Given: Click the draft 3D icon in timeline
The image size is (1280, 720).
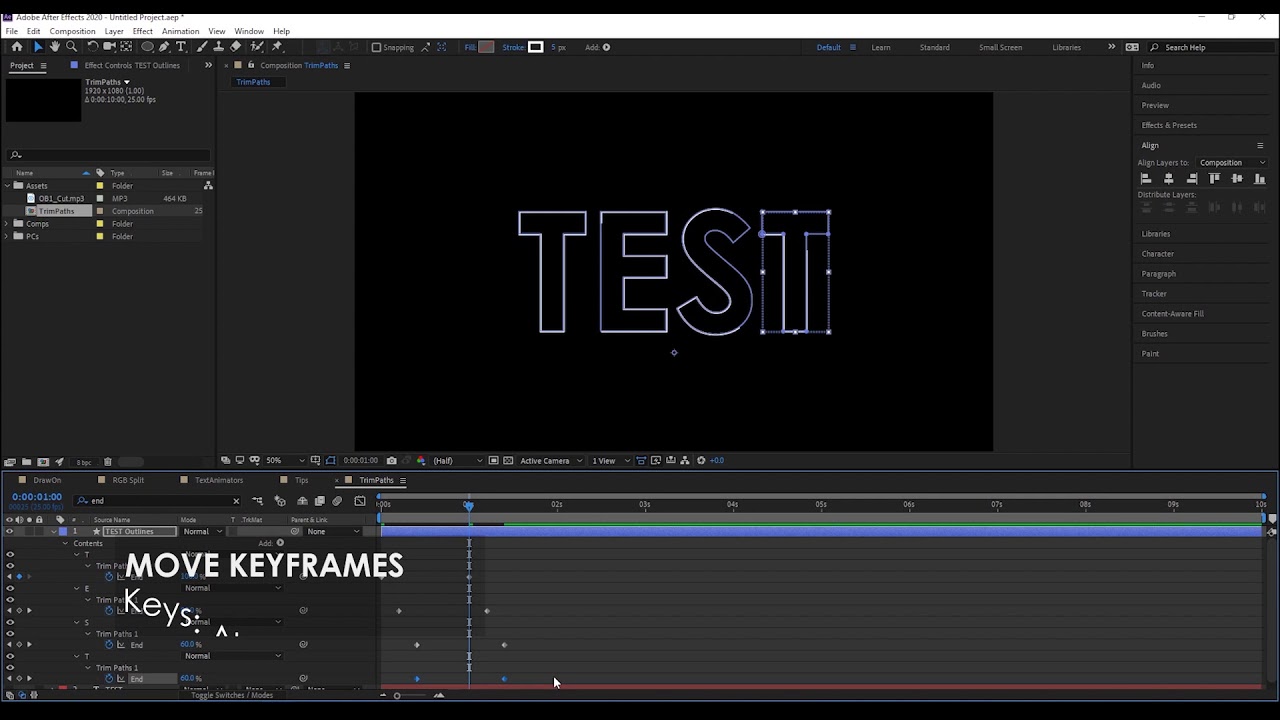Looking at the screenshot, I should (280, 501).
